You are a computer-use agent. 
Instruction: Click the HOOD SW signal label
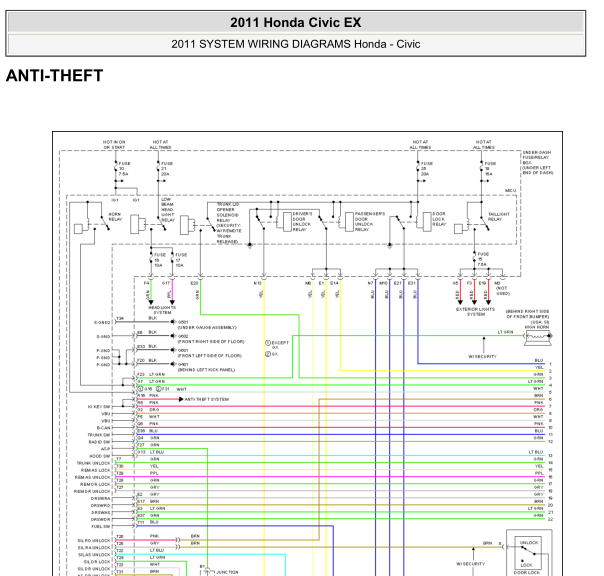tap(100, 456)
